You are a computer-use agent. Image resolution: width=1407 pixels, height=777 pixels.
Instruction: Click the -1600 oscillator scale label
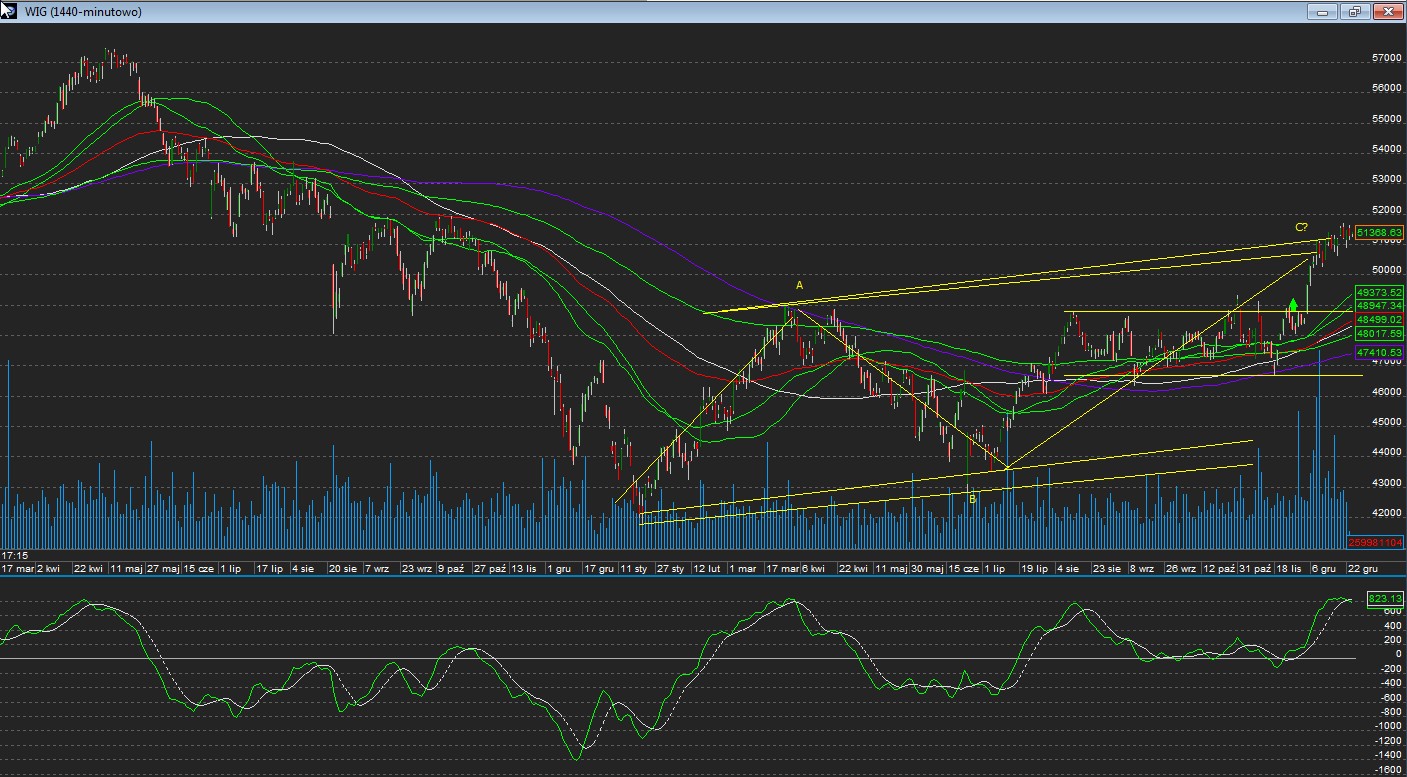point(1387,770)
